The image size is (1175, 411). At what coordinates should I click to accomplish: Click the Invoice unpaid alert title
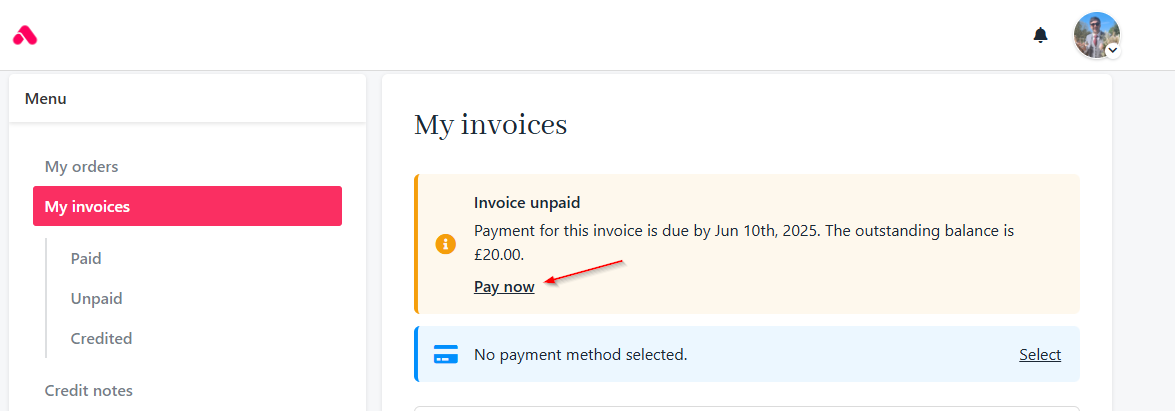point(528,202)
